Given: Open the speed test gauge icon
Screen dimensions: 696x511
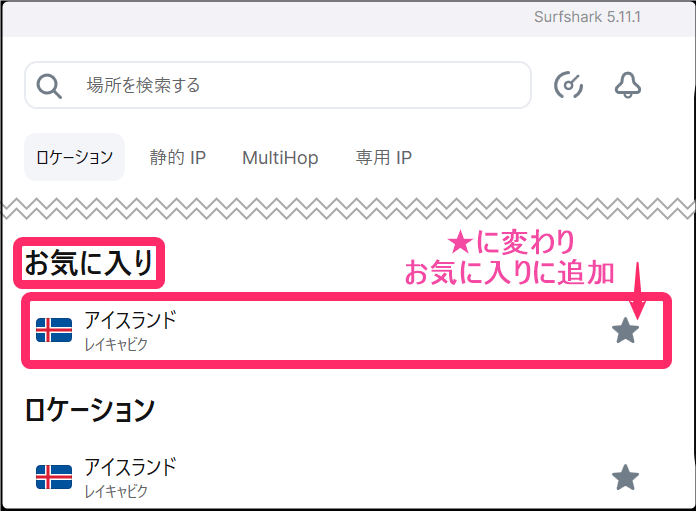Looking at the screenshot, I should [568, 85].
